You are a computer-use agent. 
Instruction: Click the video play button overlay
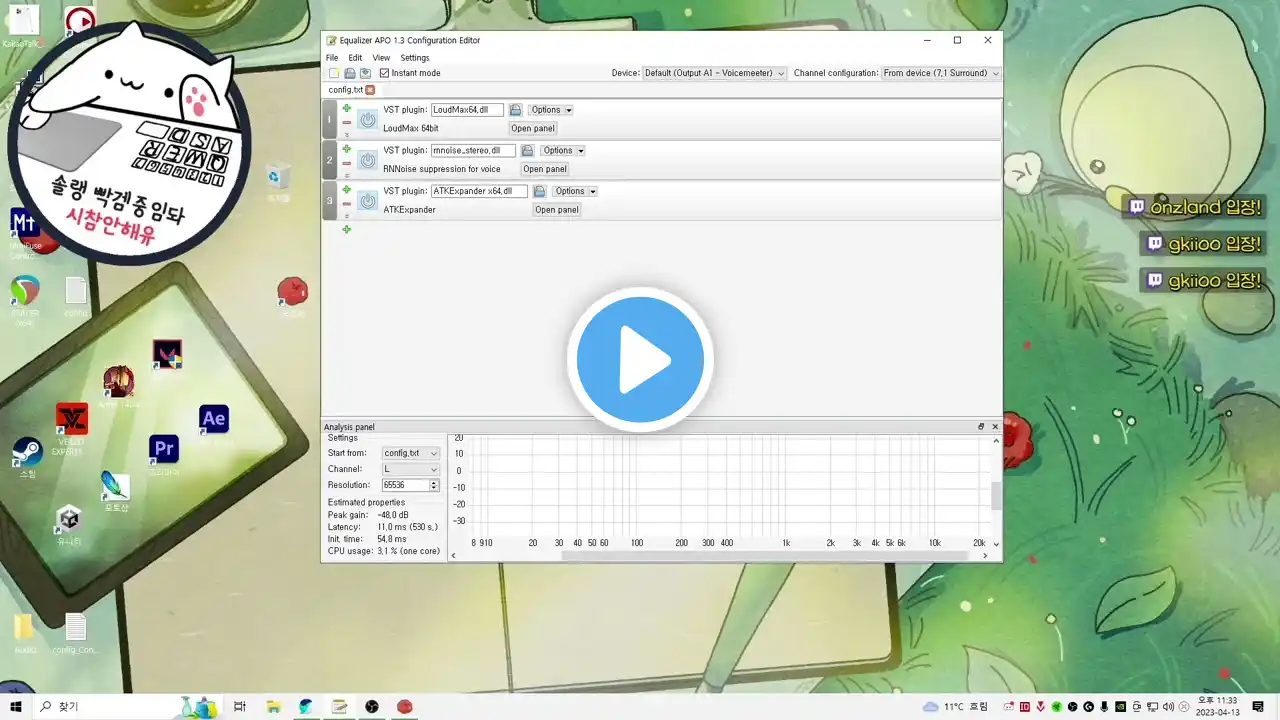coord(640,360)
